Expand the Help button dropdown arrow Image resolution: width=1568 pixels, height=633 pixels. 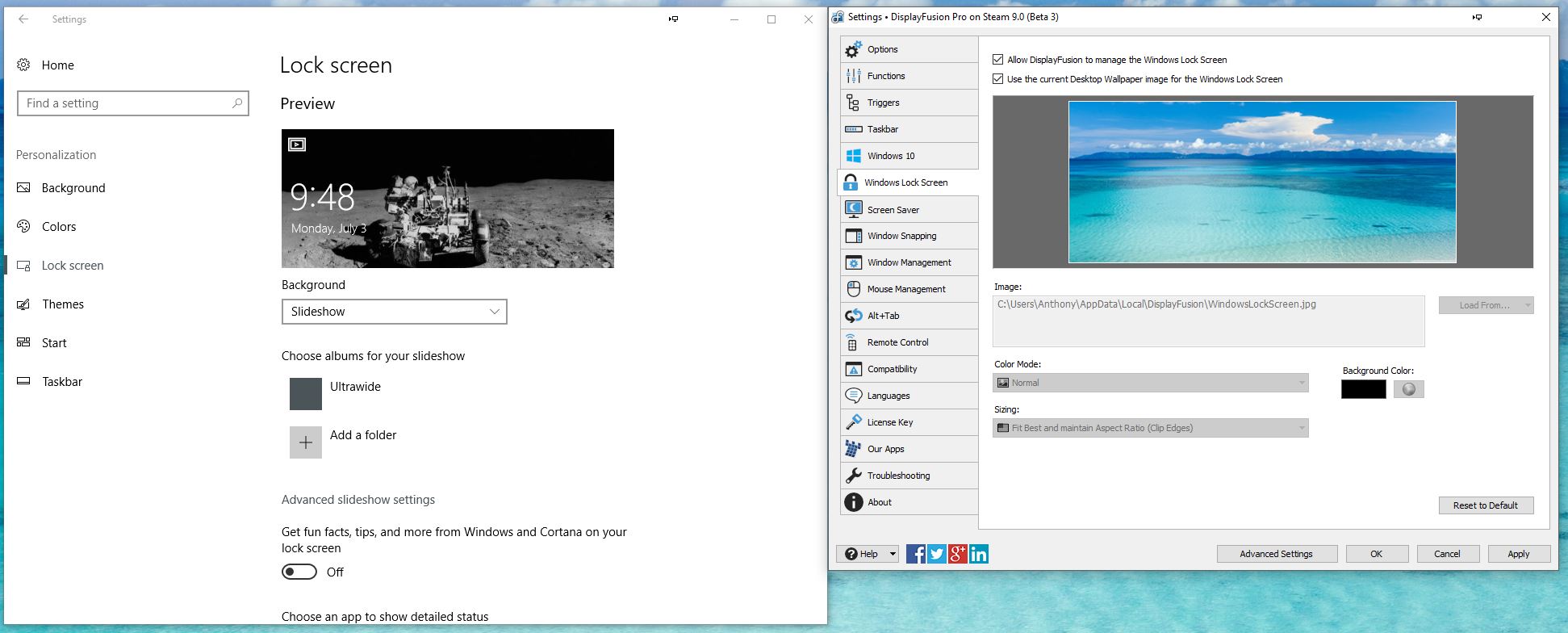(892, 554)
